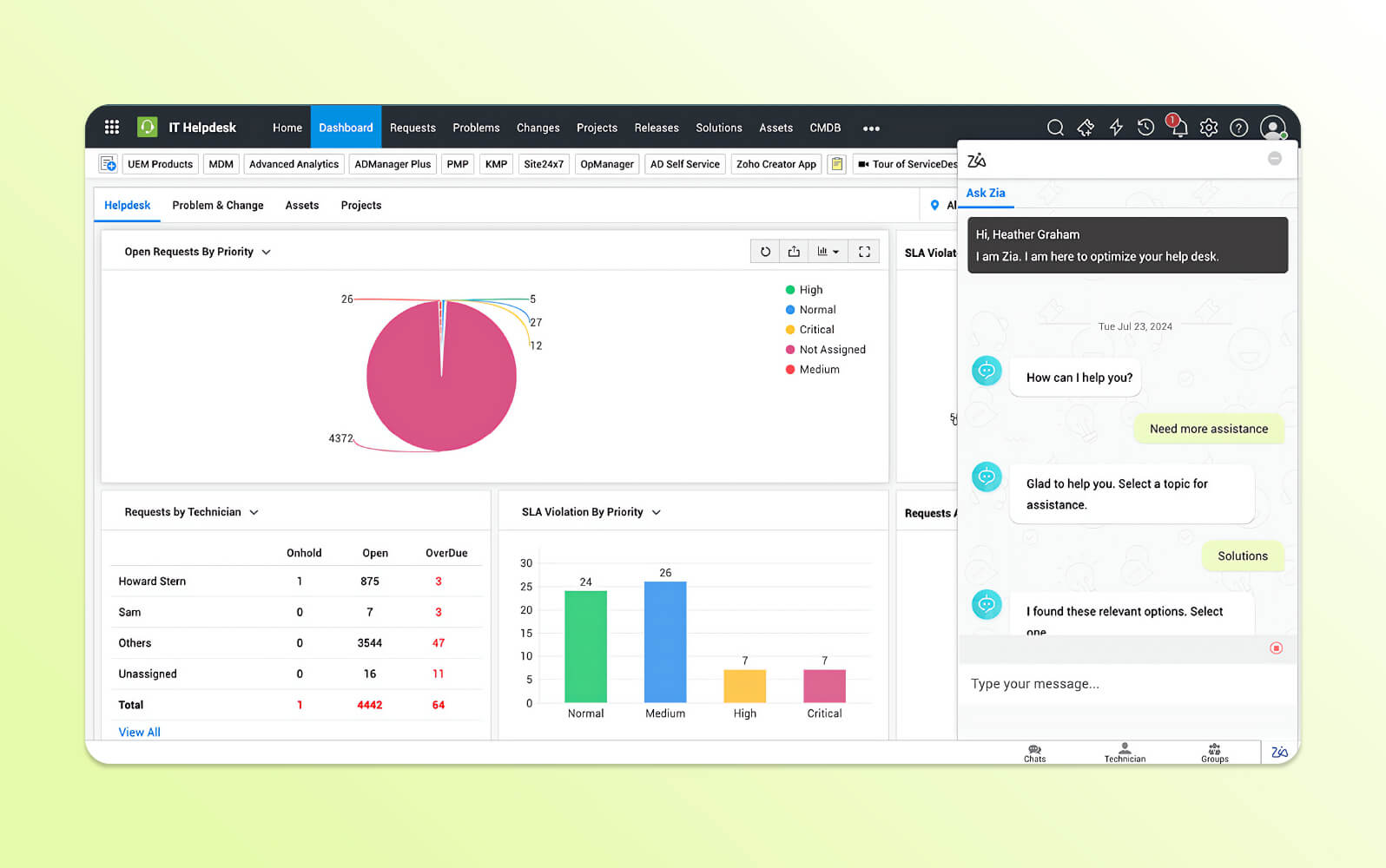Click the Normal bar in SLA chart
The height and width of the screenshot is (868, 1386).
tap(586, 647)
